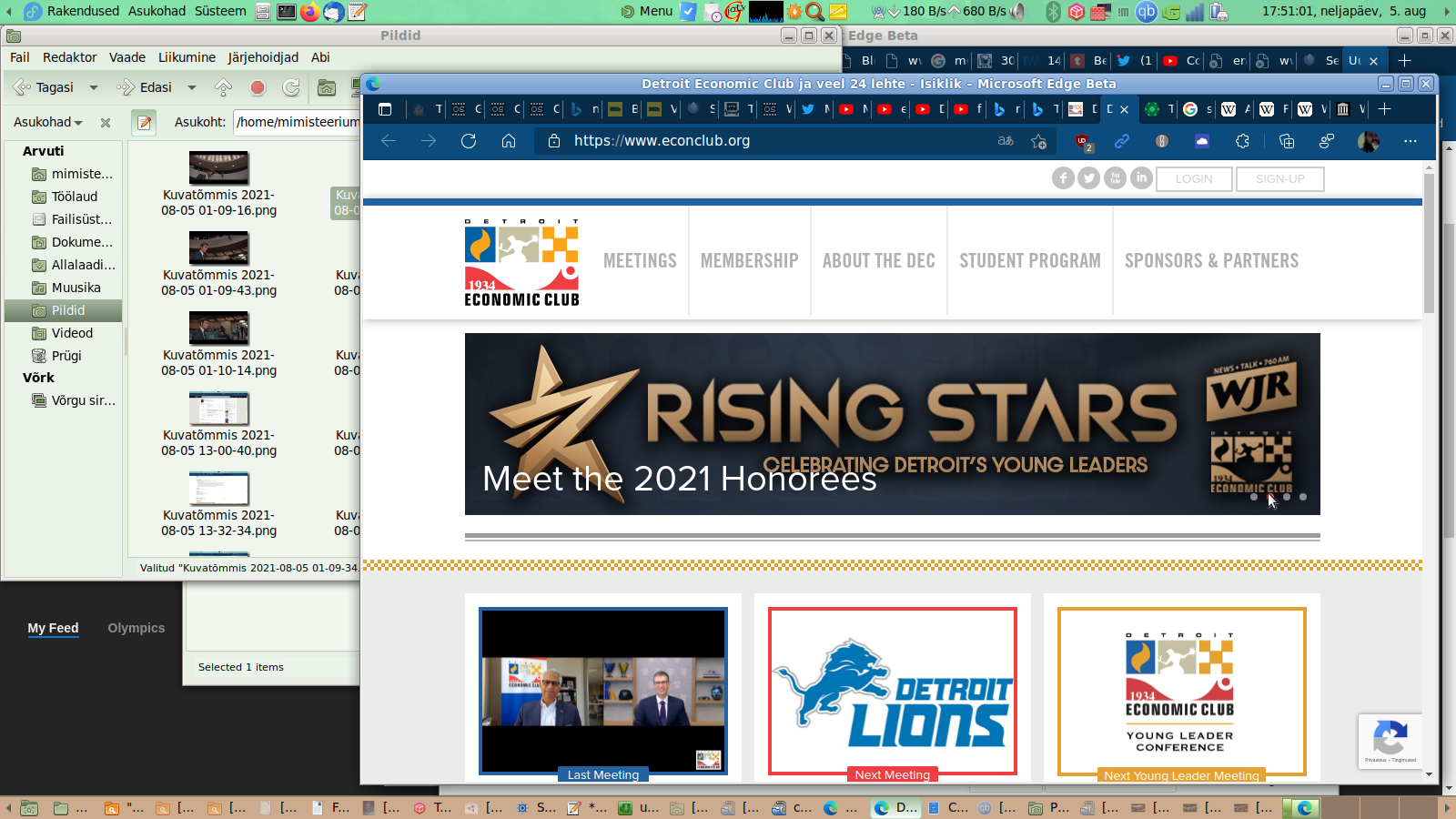Click the Edasi forward button
The height and width of the screenshot is (819, 1456).
pyautogui.click(x=145, y=87)
